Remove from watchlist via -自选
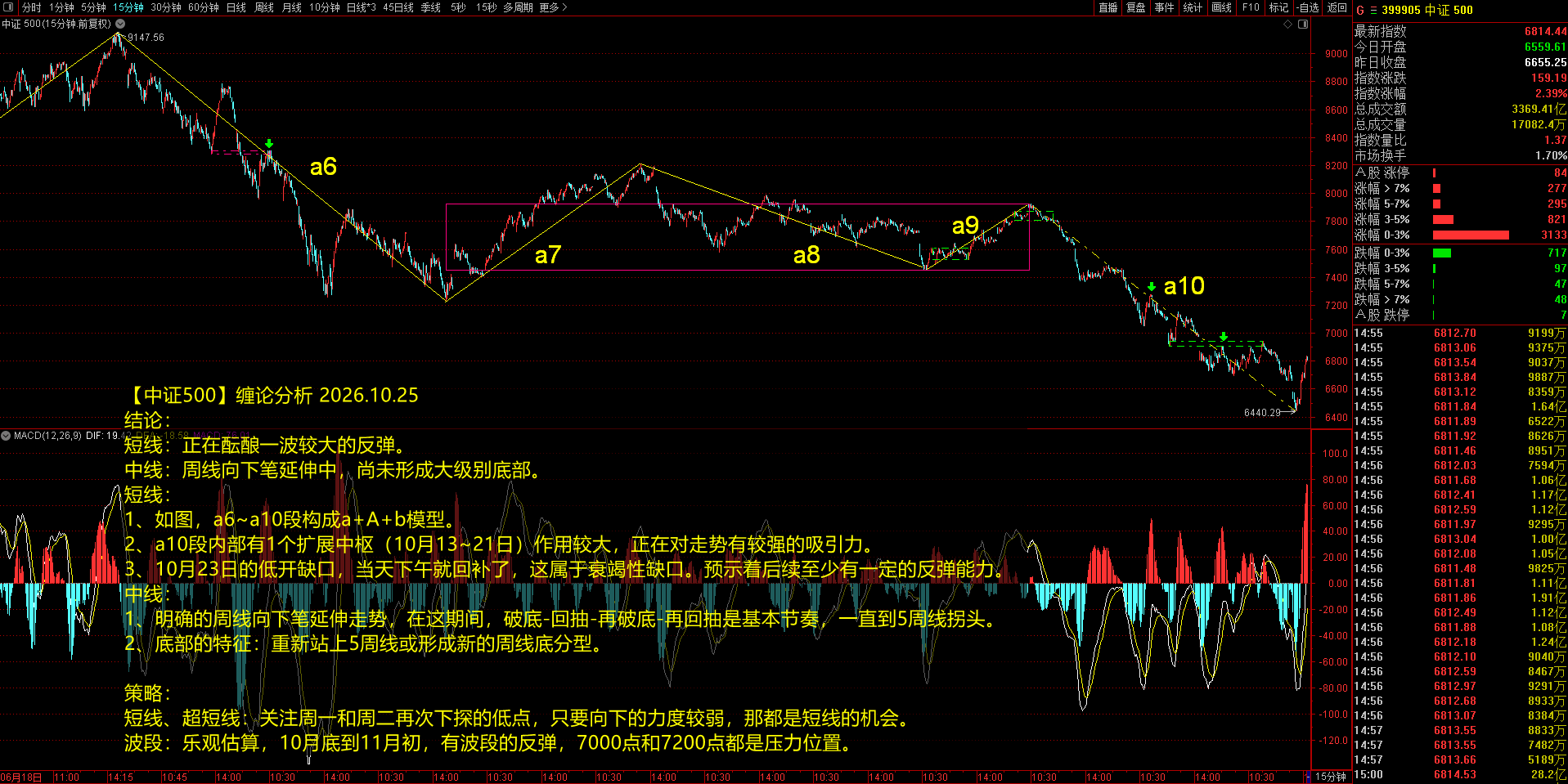This screenshot has width=1568, height=784. [x=1308, y=7]
